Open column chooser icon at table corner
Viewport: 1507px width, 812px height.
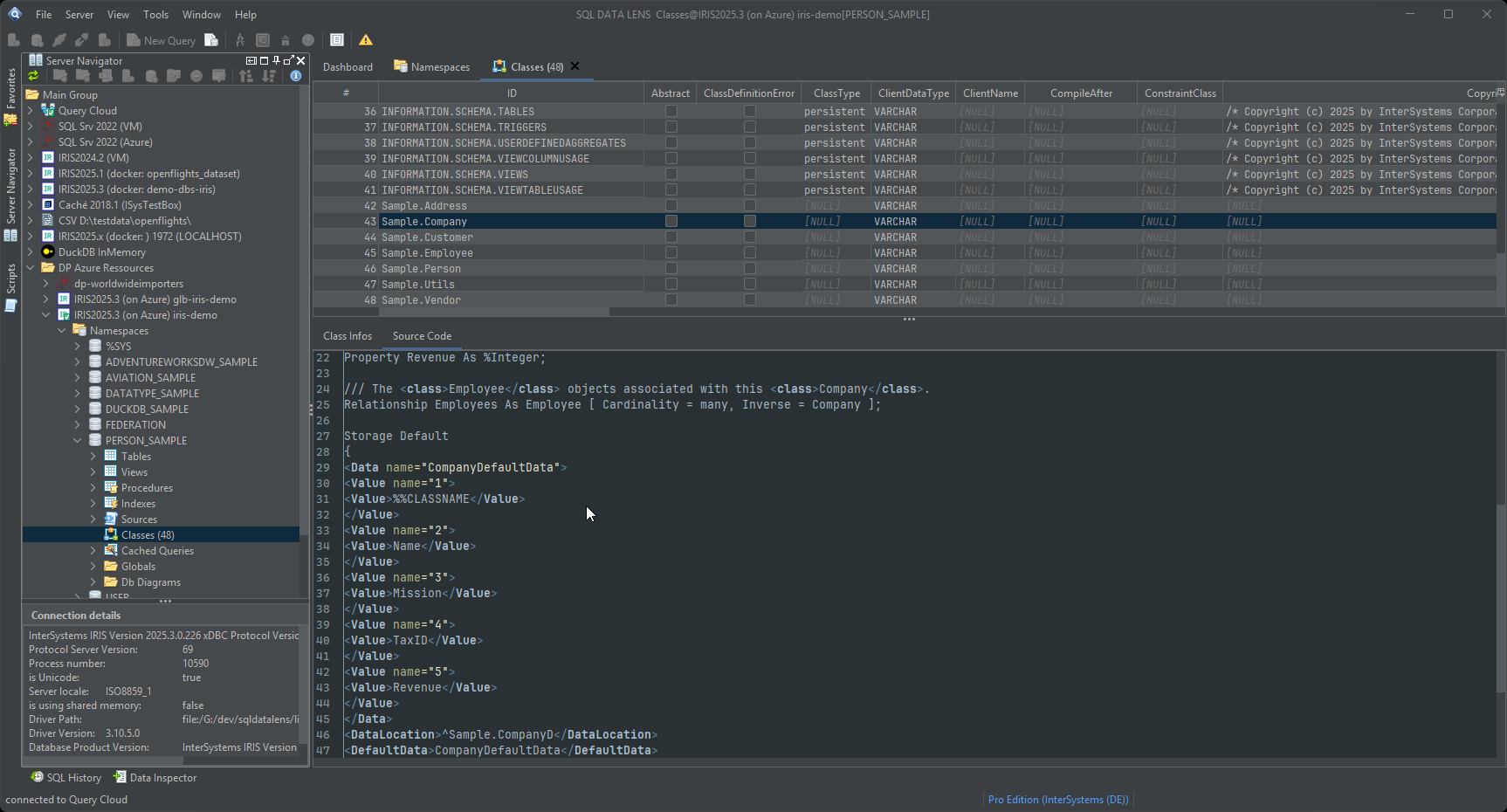click(1500, 92)
